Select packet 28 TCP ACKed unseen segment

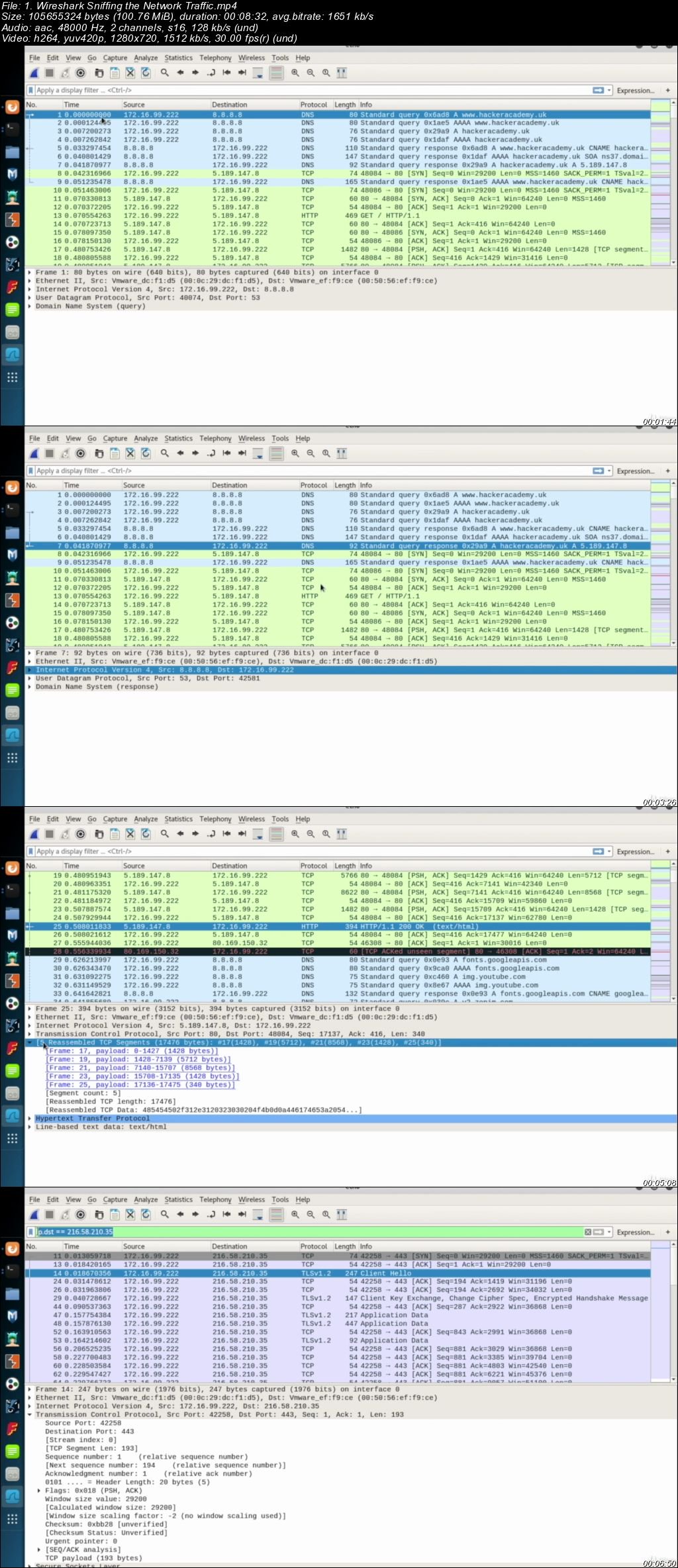pyautogui.click(x=338, y=951)
